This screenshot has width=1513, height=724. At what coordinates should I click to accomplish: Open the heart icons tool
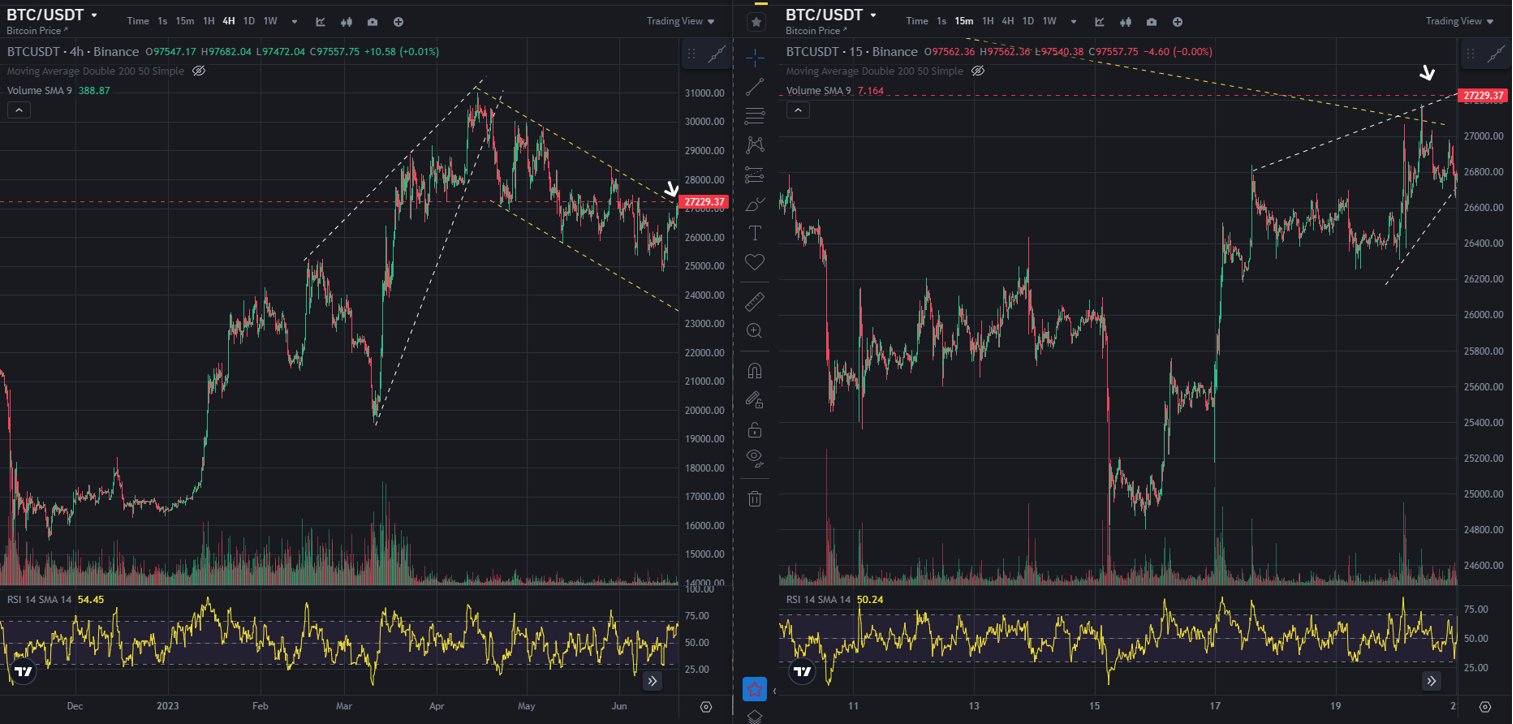pyautogui.click(x=755, y=262)
